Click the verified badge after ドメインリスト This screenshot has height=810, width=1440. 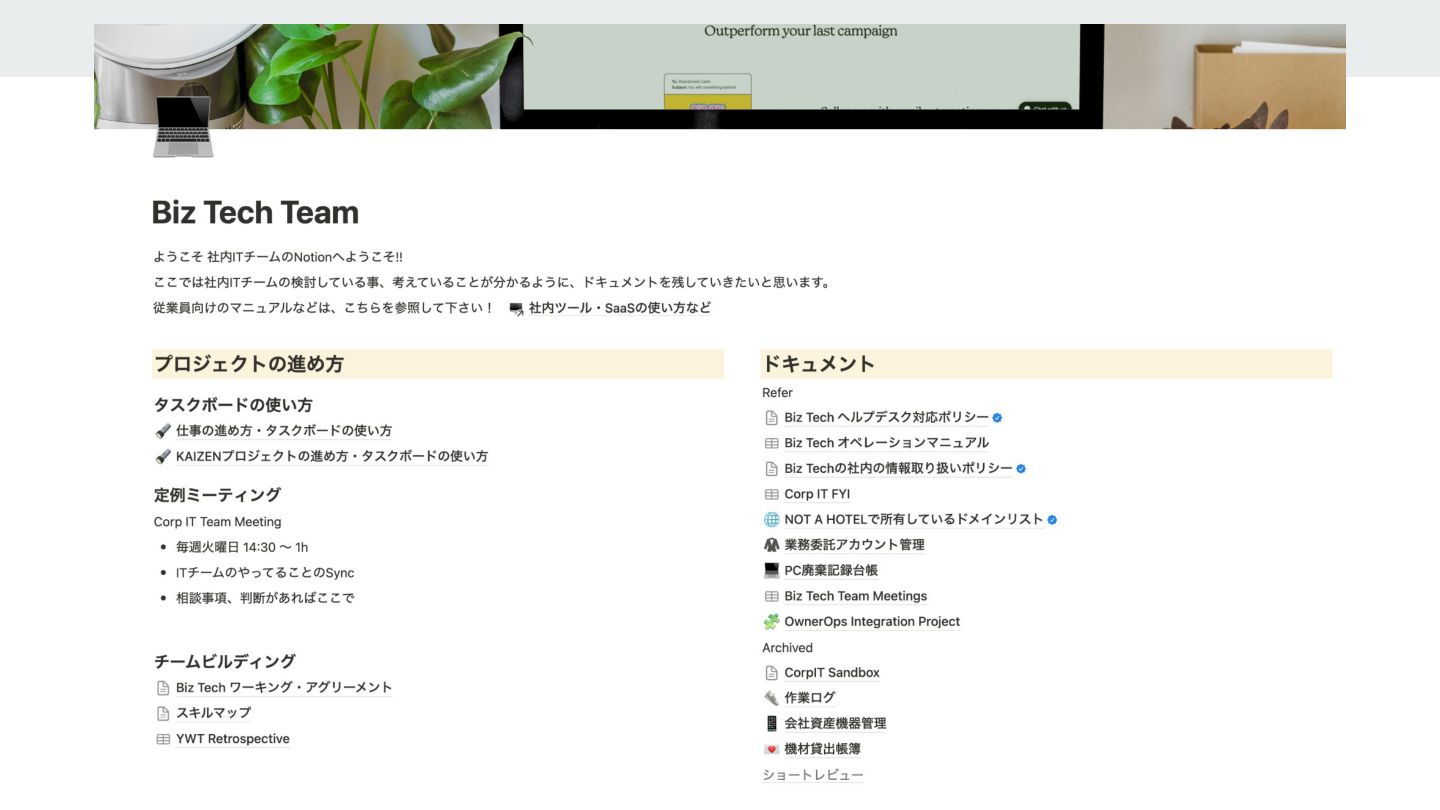1052,520
